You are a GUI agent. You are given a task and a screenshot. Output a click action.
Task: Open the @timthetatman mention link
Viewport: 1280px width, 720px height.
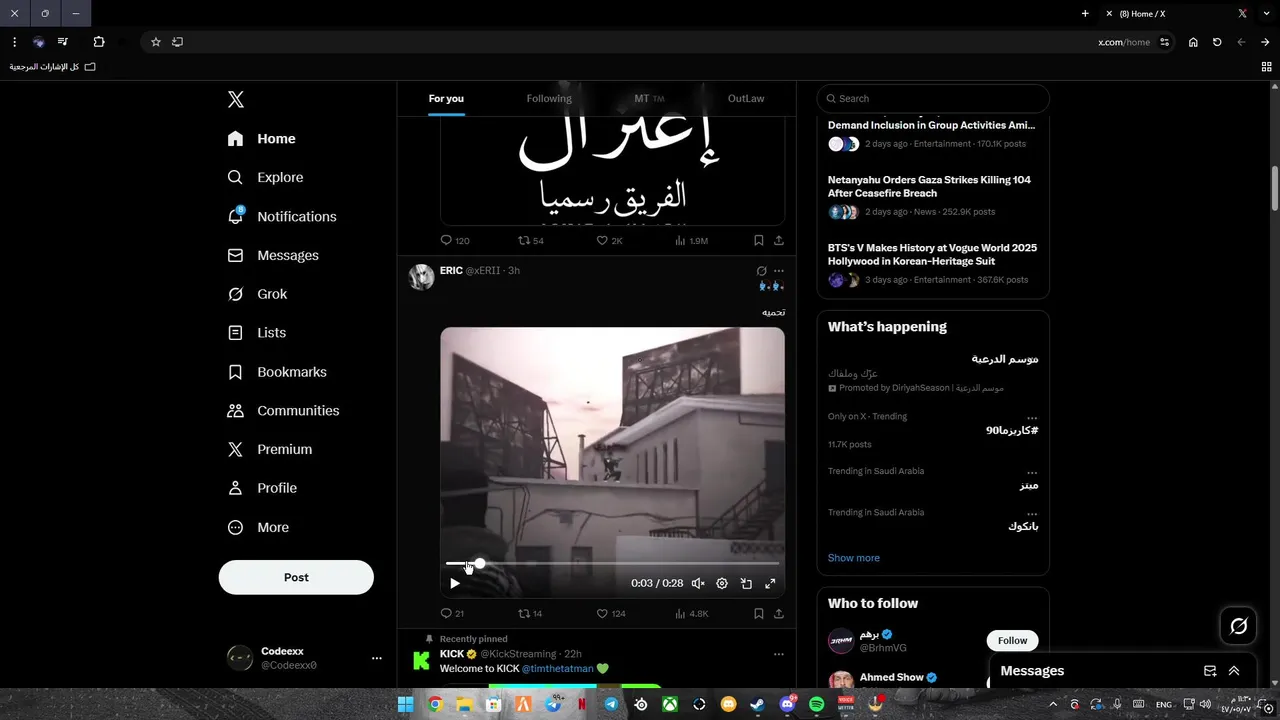(558, 668)
